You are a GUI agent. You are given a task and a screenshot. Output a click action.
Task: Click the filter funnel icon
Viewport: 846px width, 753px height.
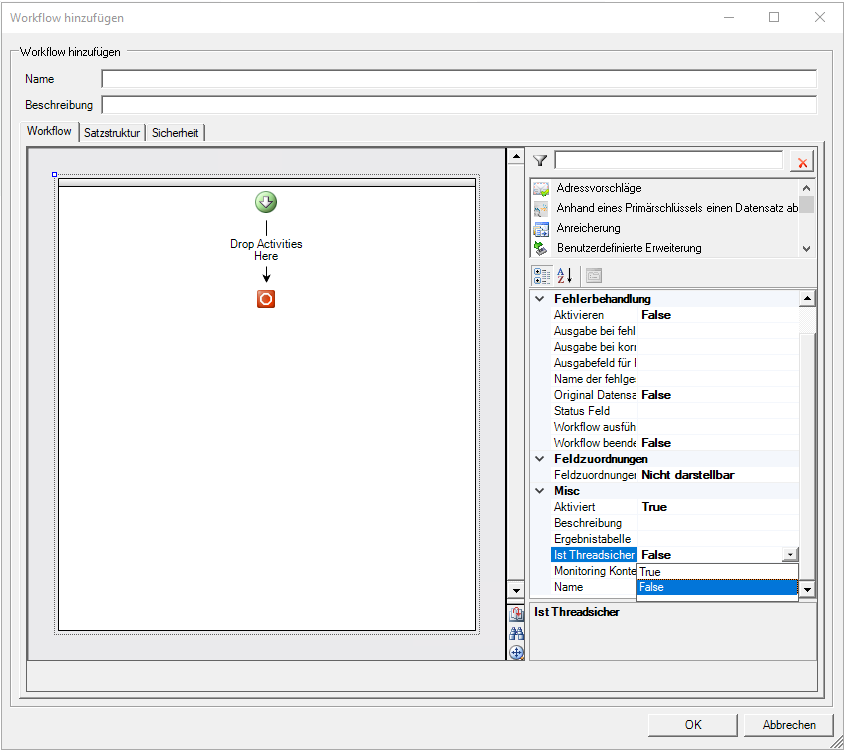point(540,161)
